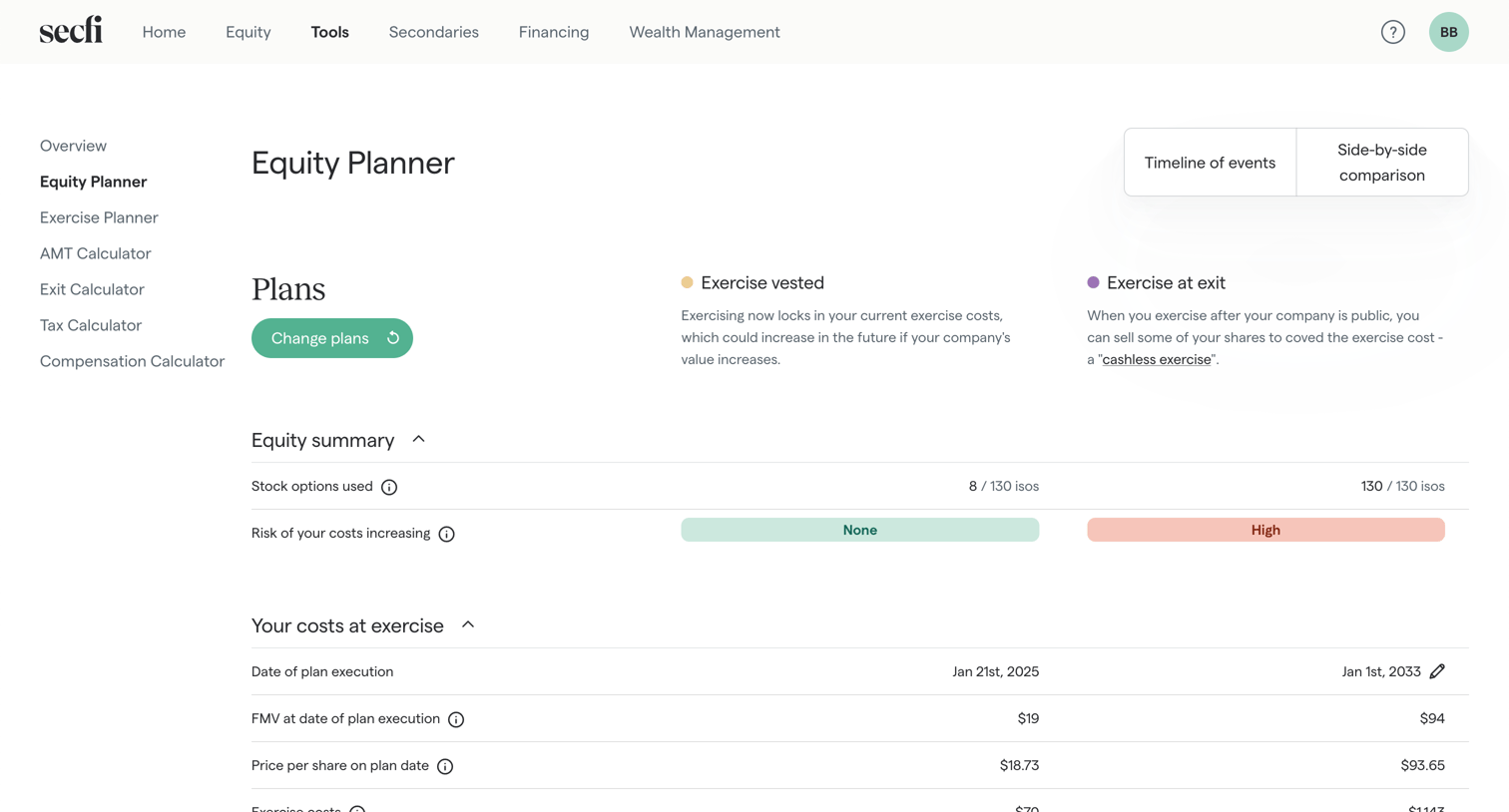The image size is (1509, 812).
Task: Click info icon next to Stock options used
Action: (389, 487)
